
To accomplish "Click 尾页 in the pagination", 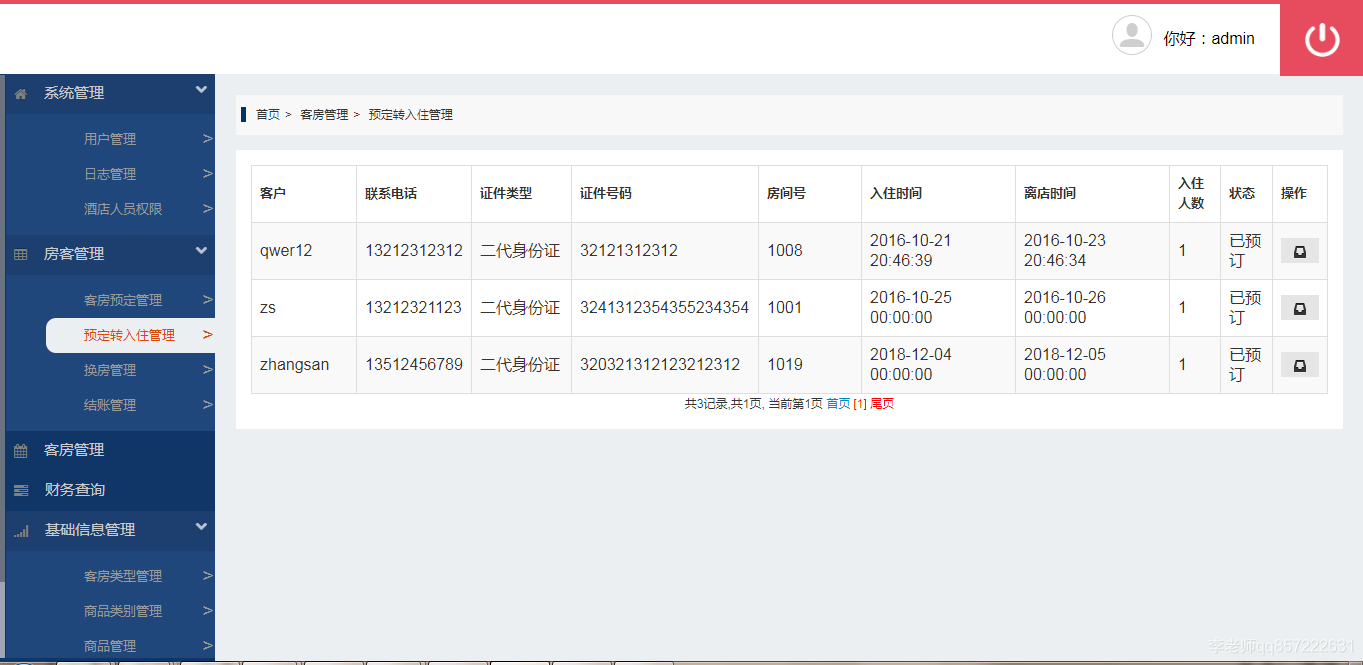I will coord(879,403).
